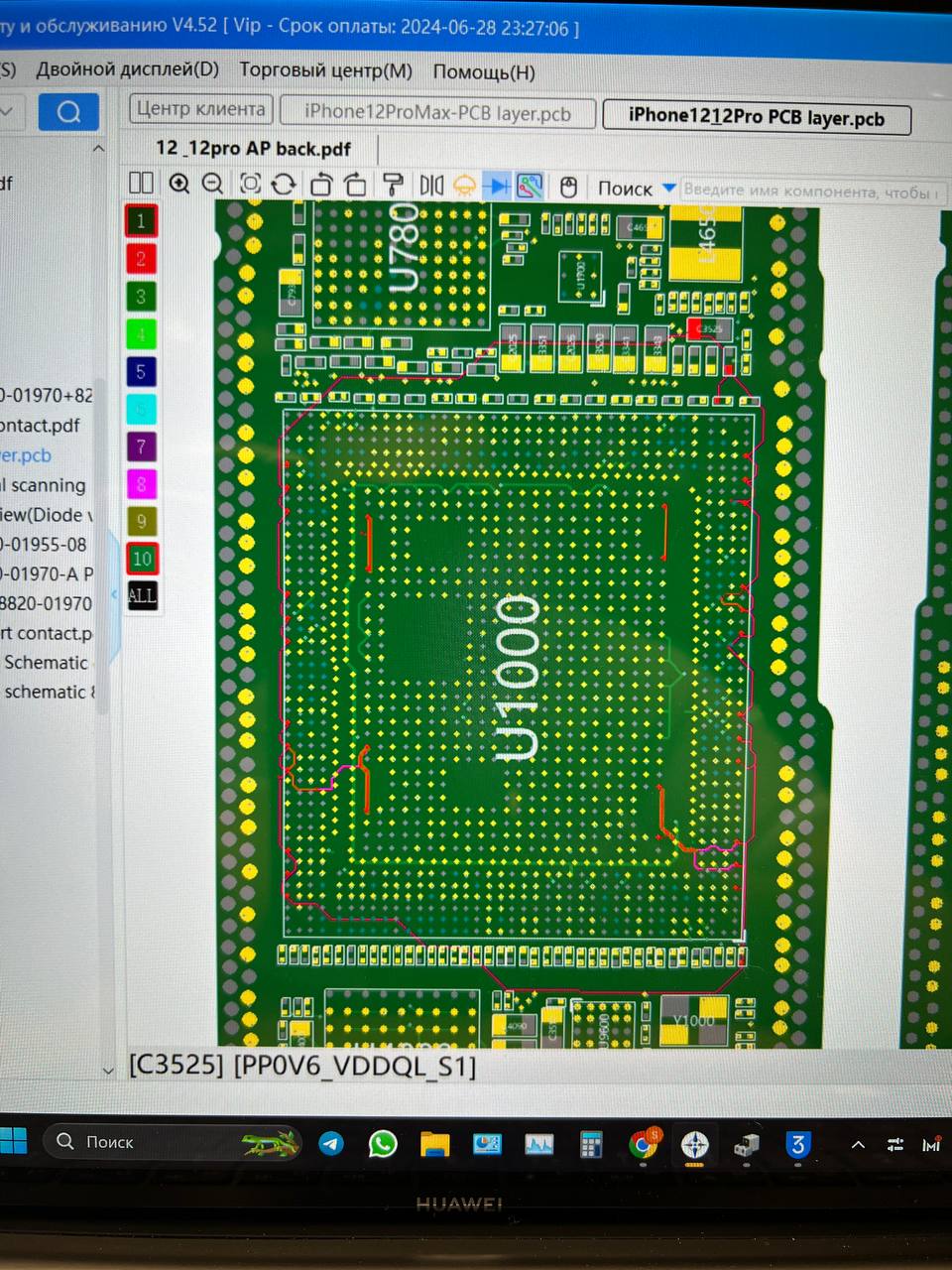Click the blue search magnifier button
Image resolution: width=952 pixels, height=1270 pixels.
click(68, 111)
